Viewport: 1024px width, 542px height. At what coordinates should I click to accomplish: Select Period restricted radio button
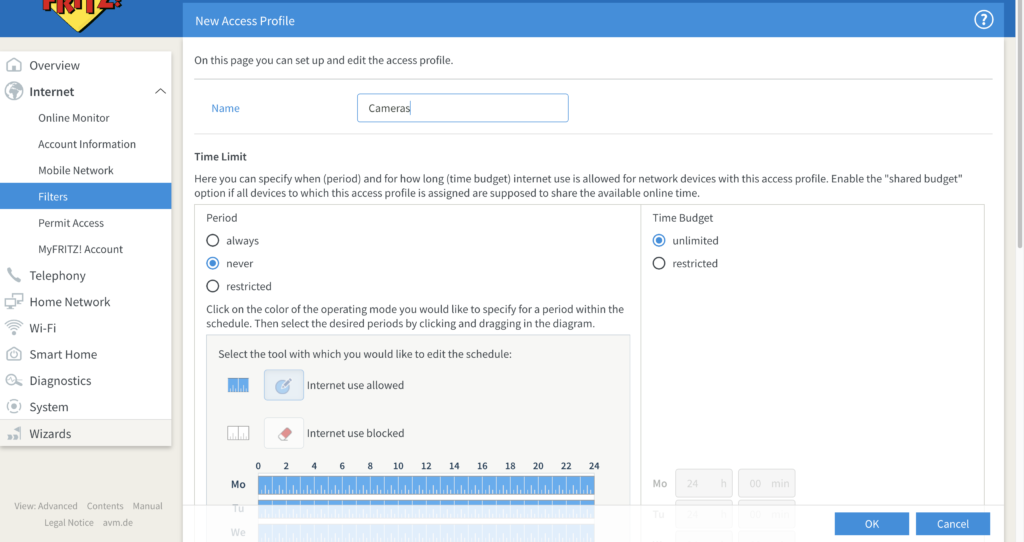click(x=213, y=286)
